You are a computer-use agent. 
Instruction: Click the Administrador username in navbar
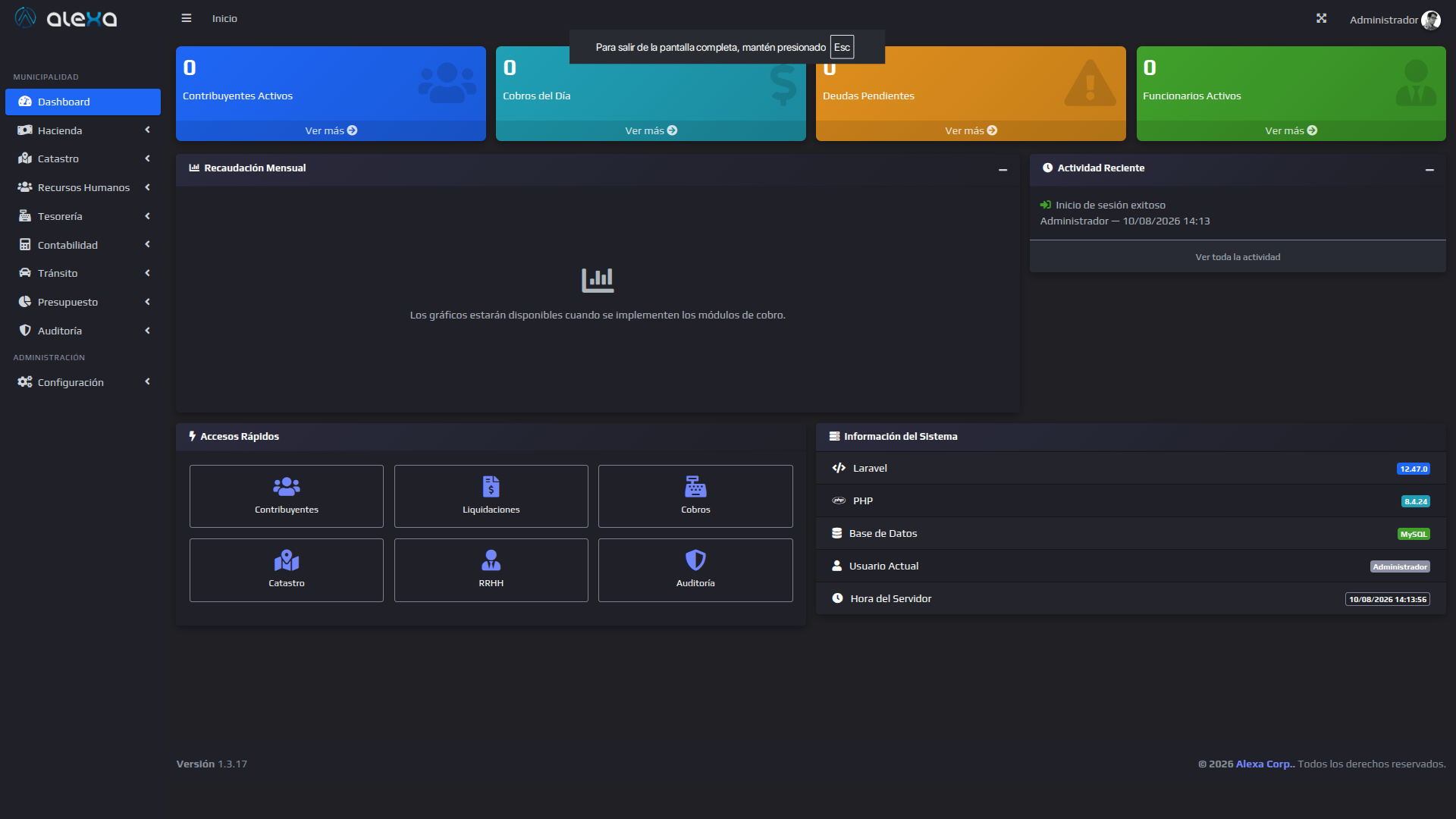1383,20
